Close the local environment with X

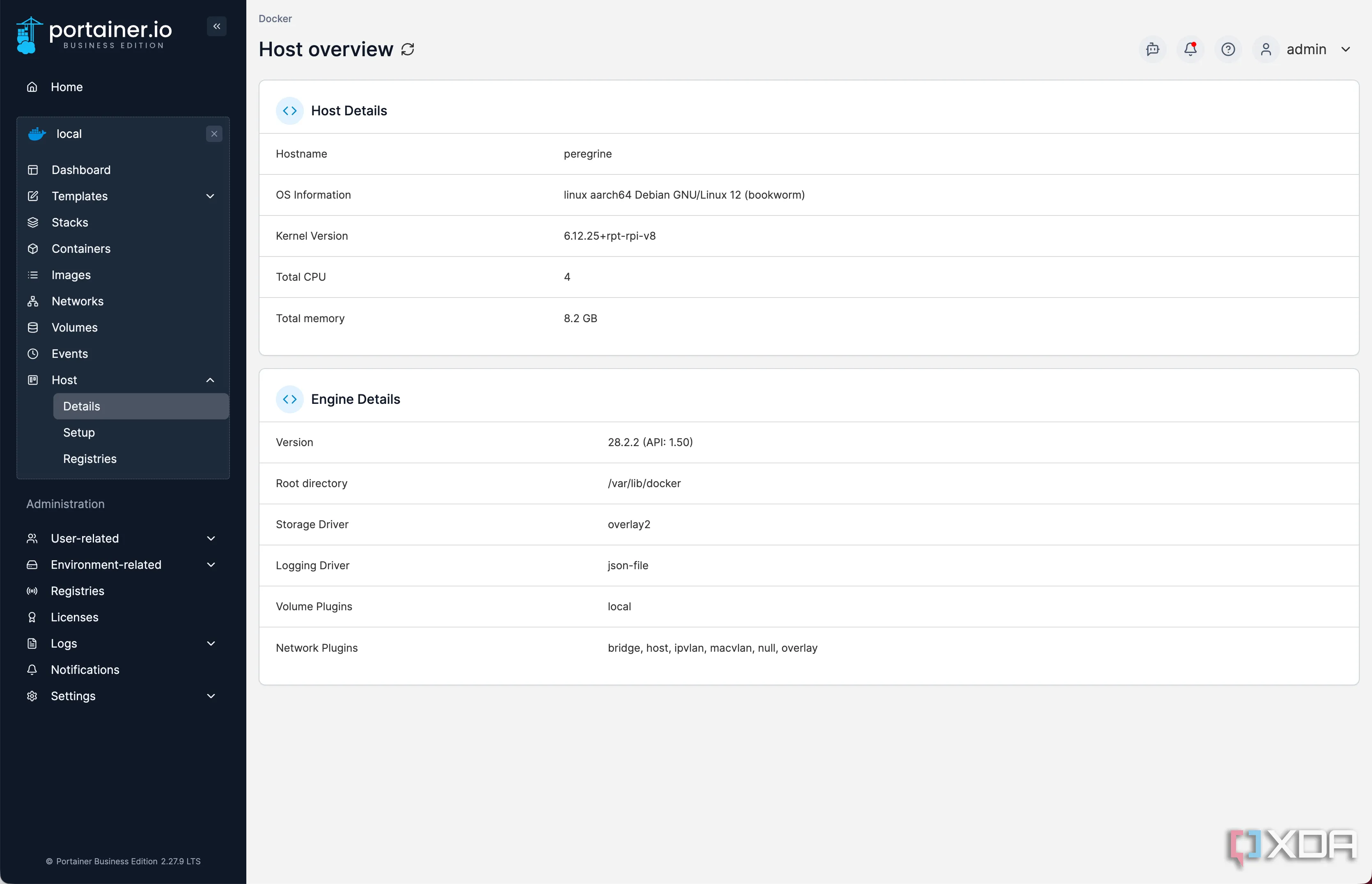click(x=214, y=134)
